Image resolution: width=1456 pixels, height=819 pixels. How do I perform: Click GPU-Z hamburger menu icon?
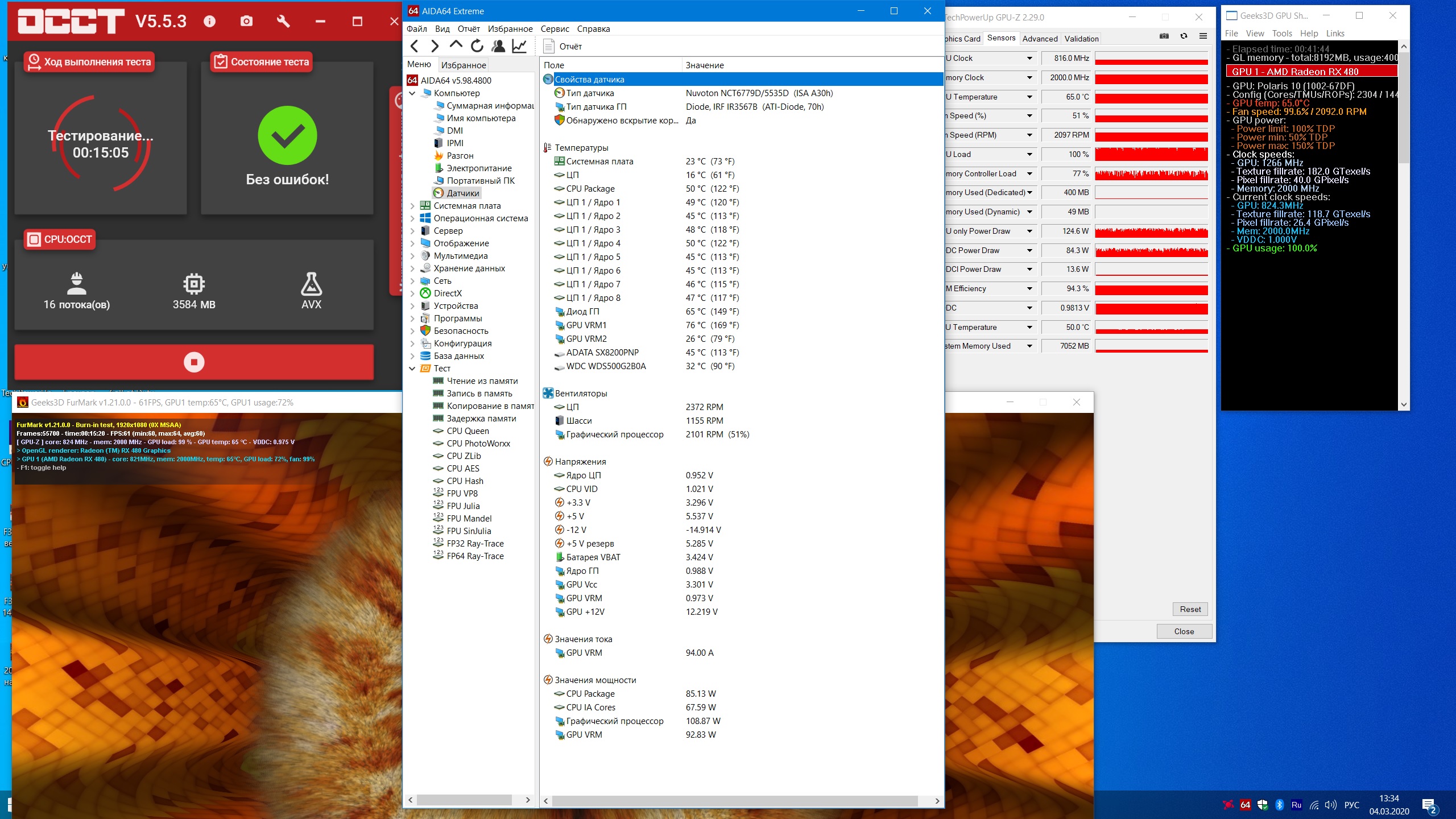(x=1203, y=36)
